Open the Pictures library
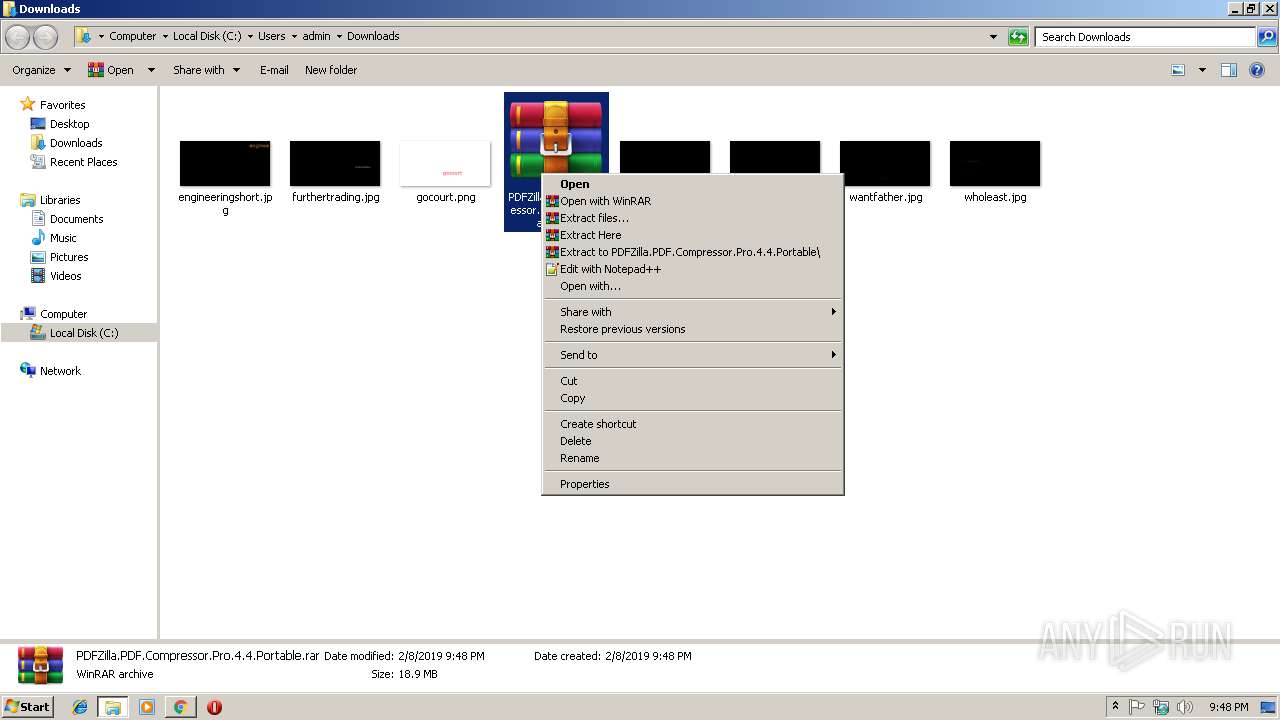 (x=60, y=257)
